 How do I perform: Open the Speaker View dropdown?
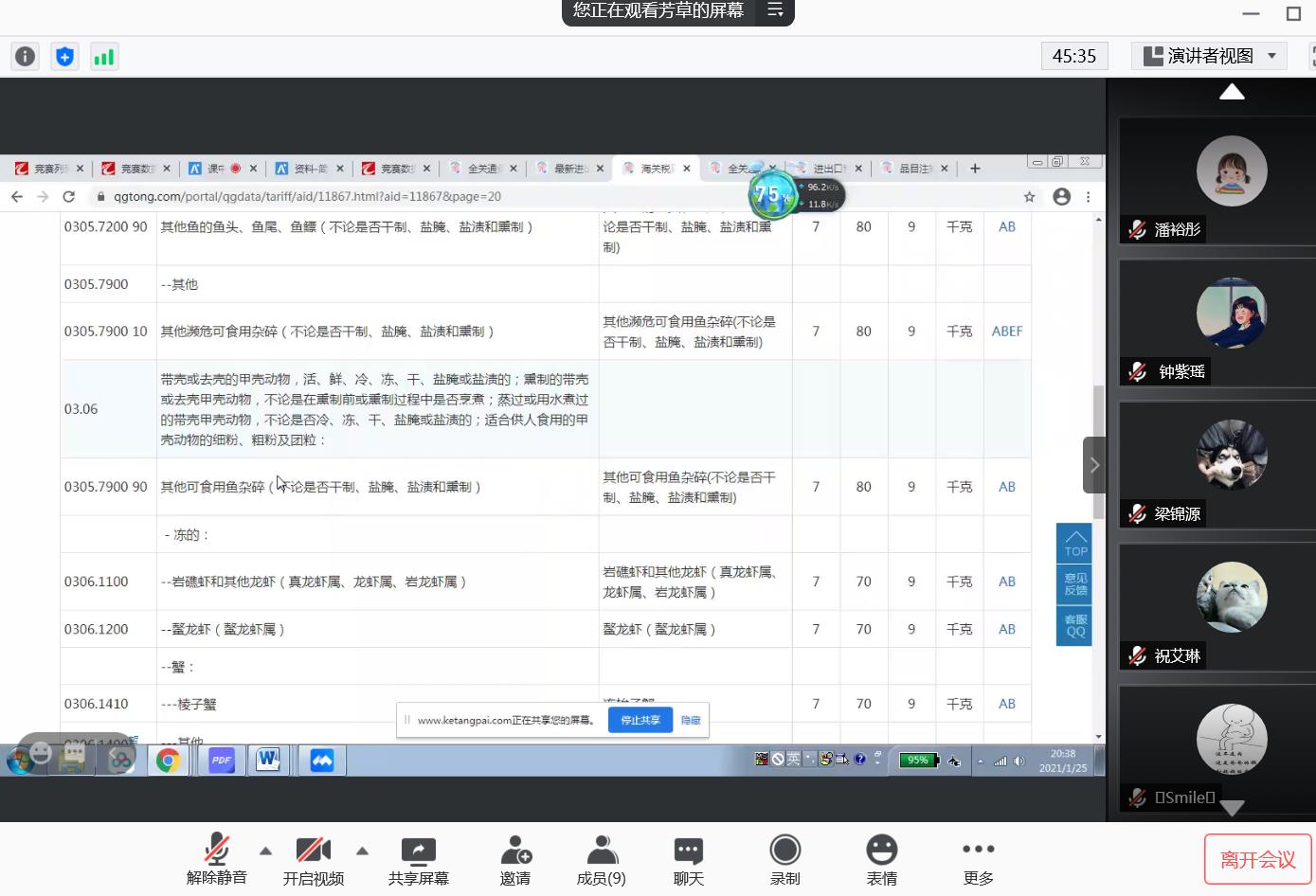tap(1210, 56)
